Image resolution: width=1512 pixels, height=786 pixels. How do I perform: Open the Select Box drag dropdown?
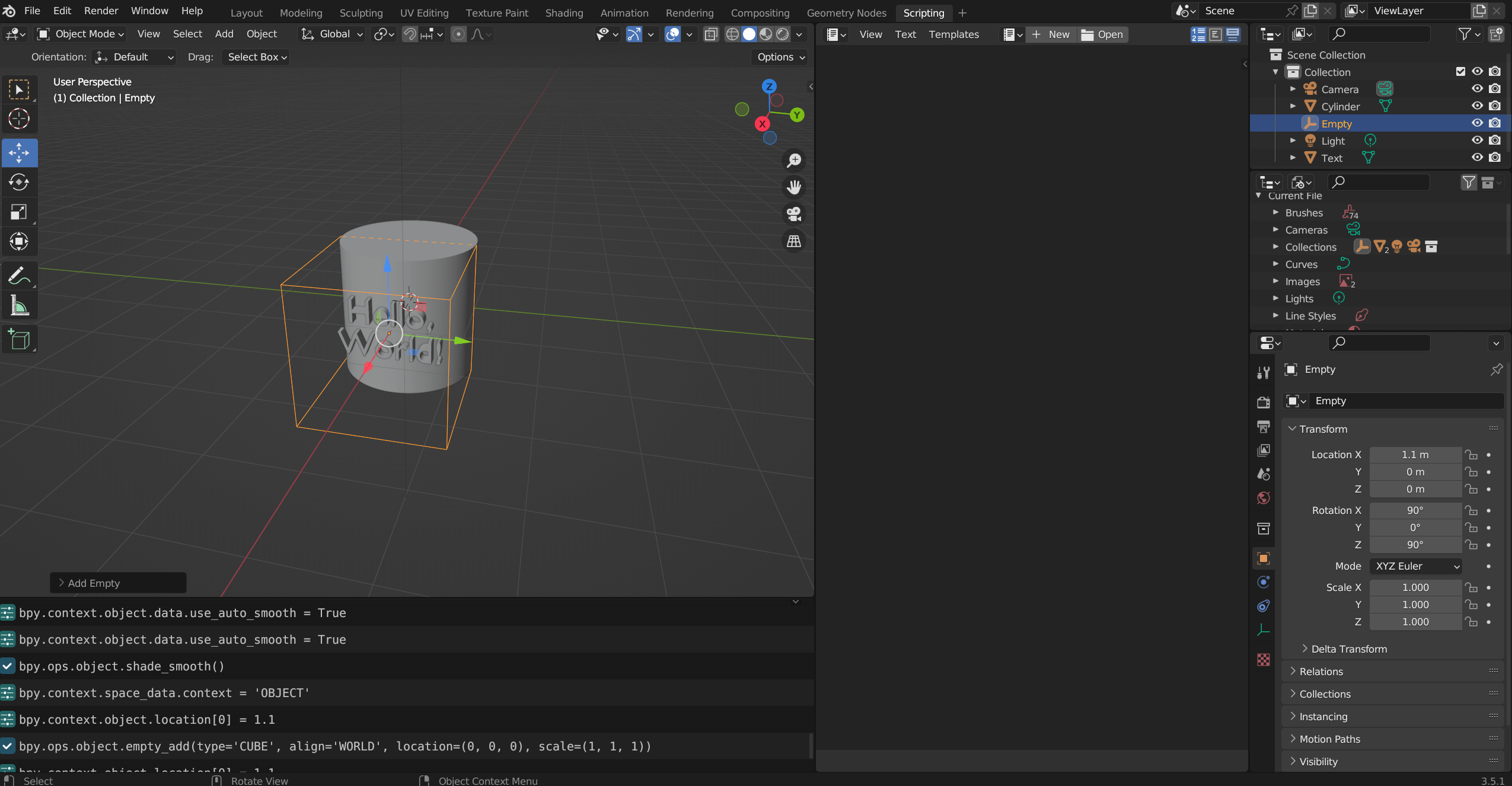click(x=257, y=57)
